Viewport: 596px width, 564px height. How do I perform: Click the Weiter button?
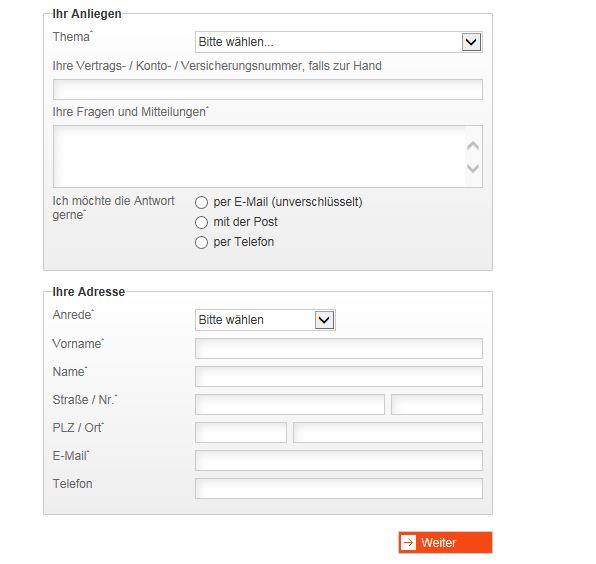coord(445,542)
